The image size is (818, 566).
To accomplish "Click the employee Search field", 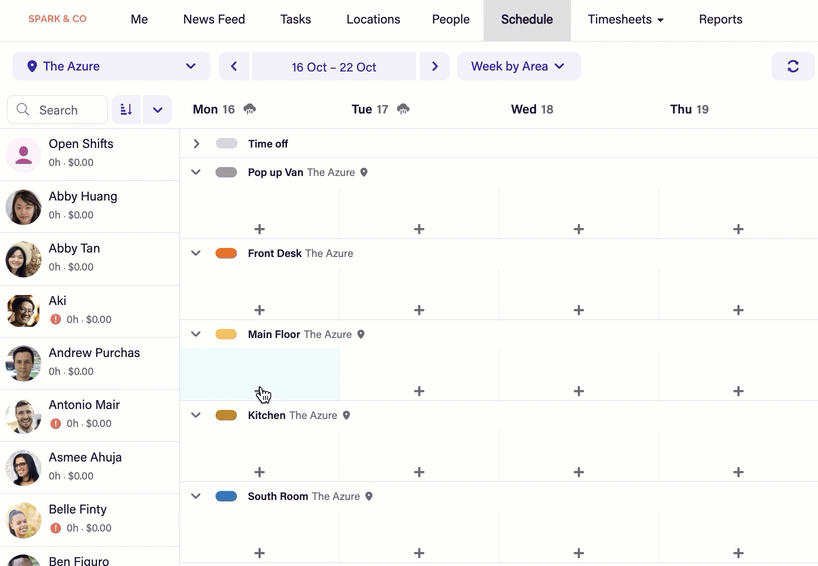I will (57, 110).
